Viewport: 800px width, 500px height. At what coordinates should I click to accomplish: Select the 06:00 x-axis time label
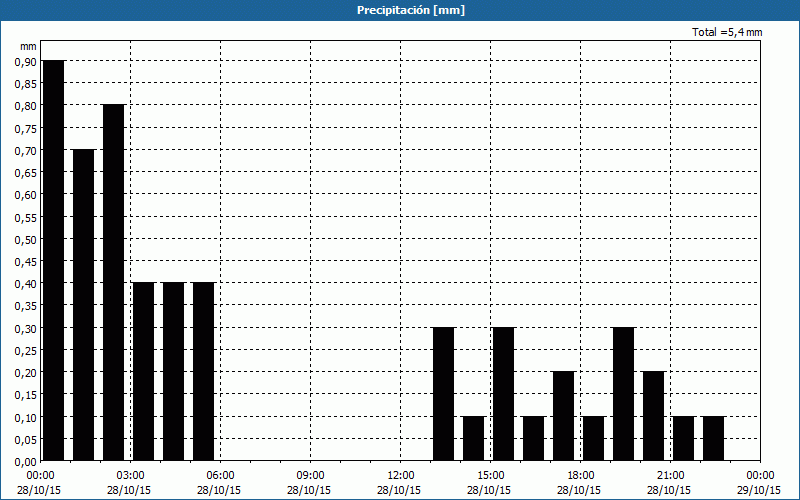coord(220,476)
